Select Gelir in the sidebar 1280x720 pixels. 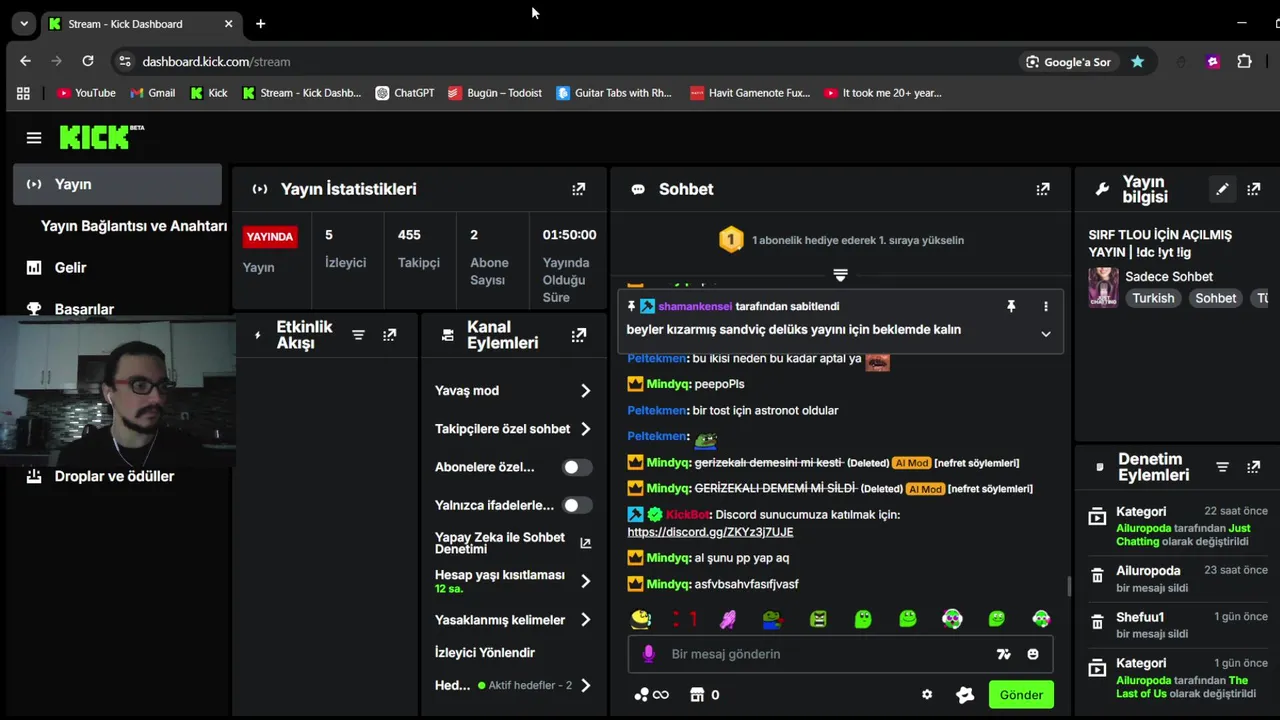pos(70,267)
